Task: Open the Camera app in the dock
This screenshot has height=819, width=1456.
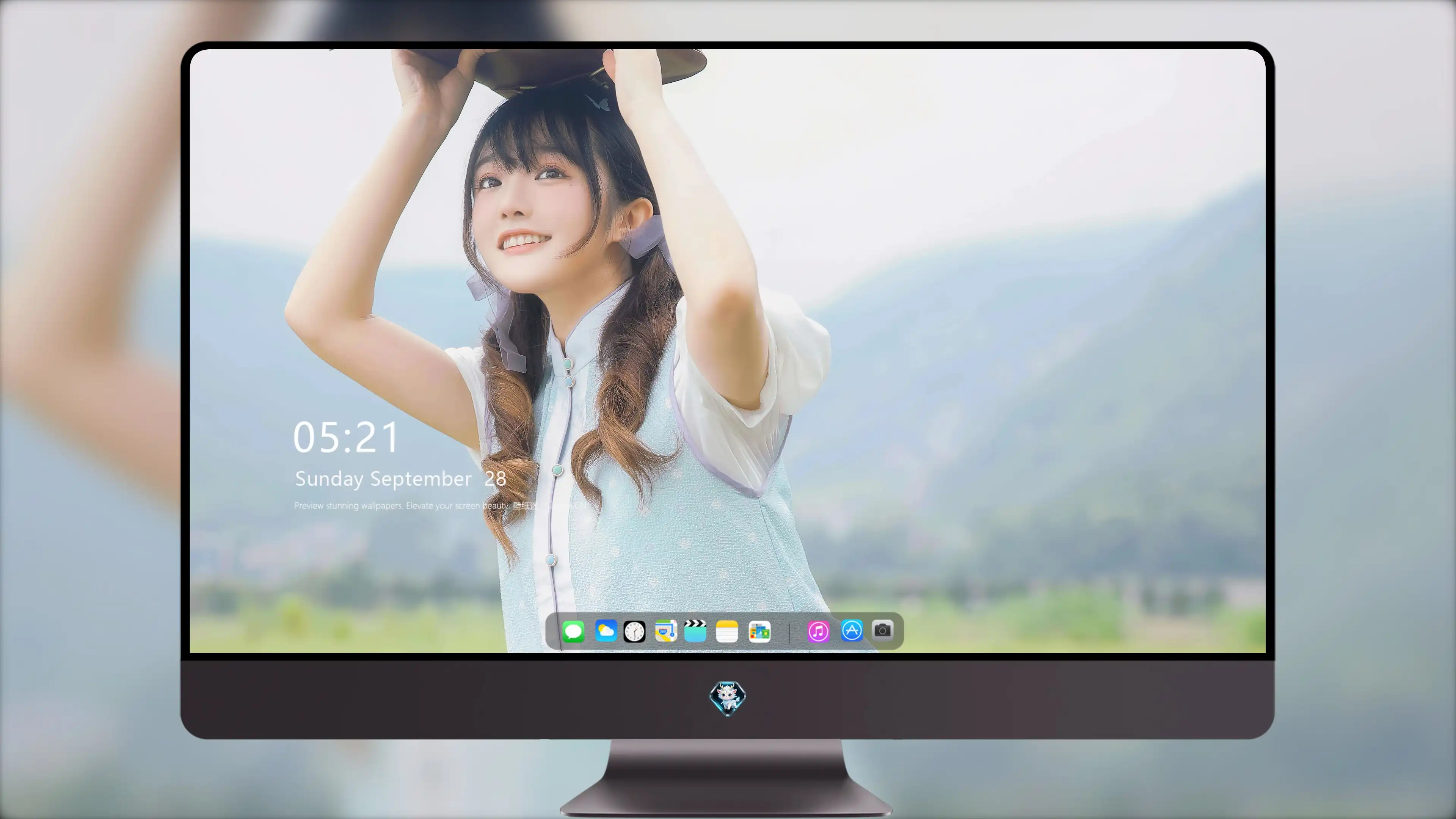Action: (882, 630)
